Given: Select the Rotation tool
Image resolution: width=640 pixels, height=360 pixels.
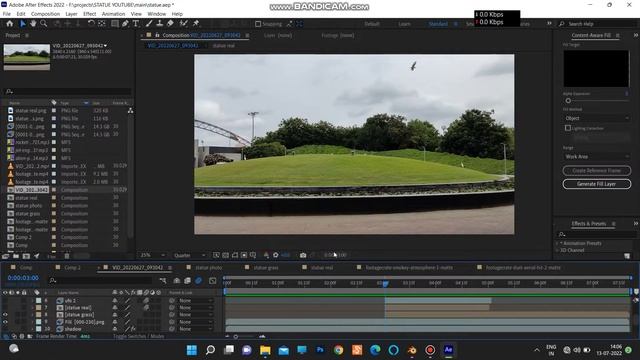Looking at the screenshot, I should 91,24.
